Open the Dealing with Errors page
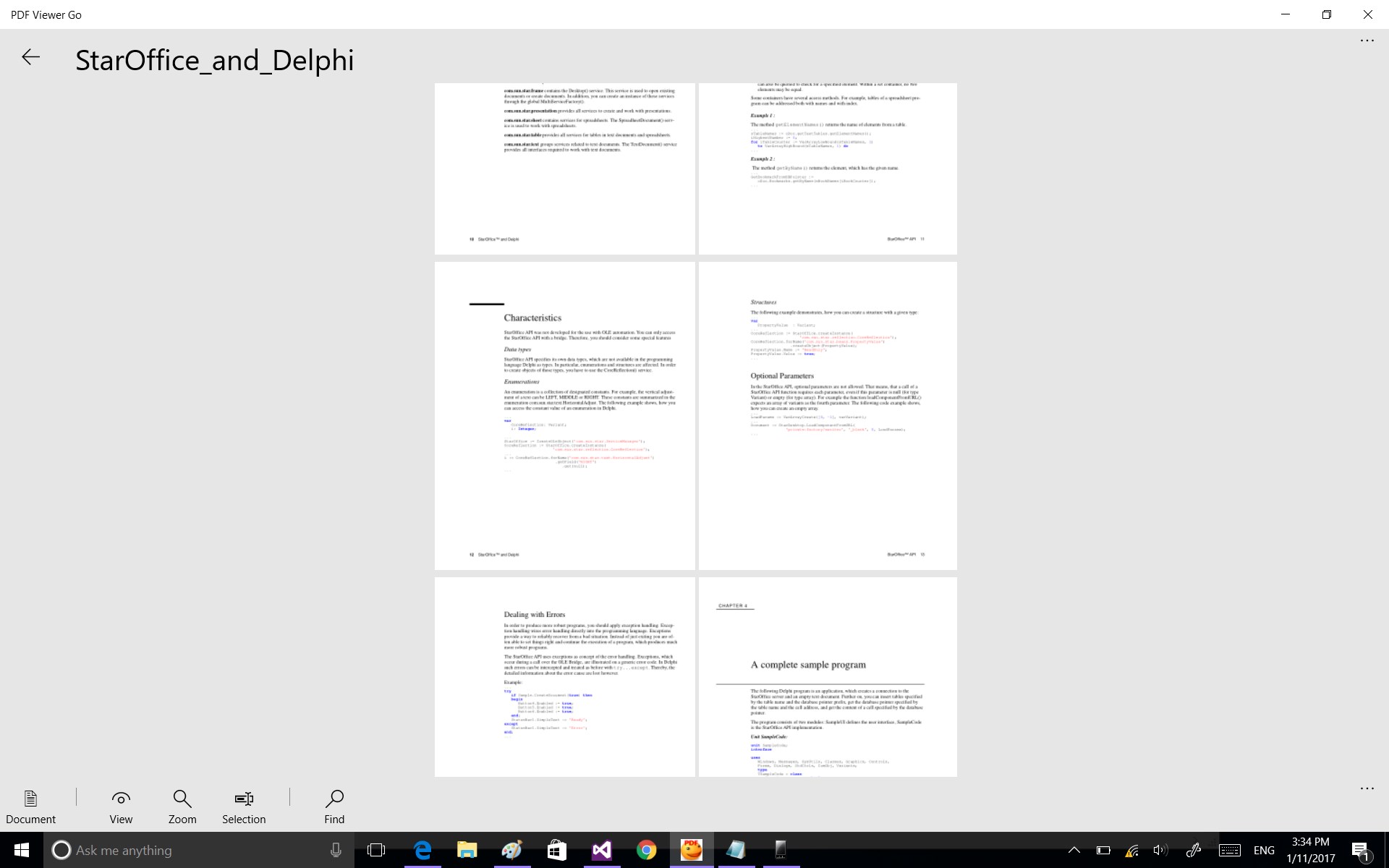Screen dimensions: 1389x868 (x=564, y=676)
